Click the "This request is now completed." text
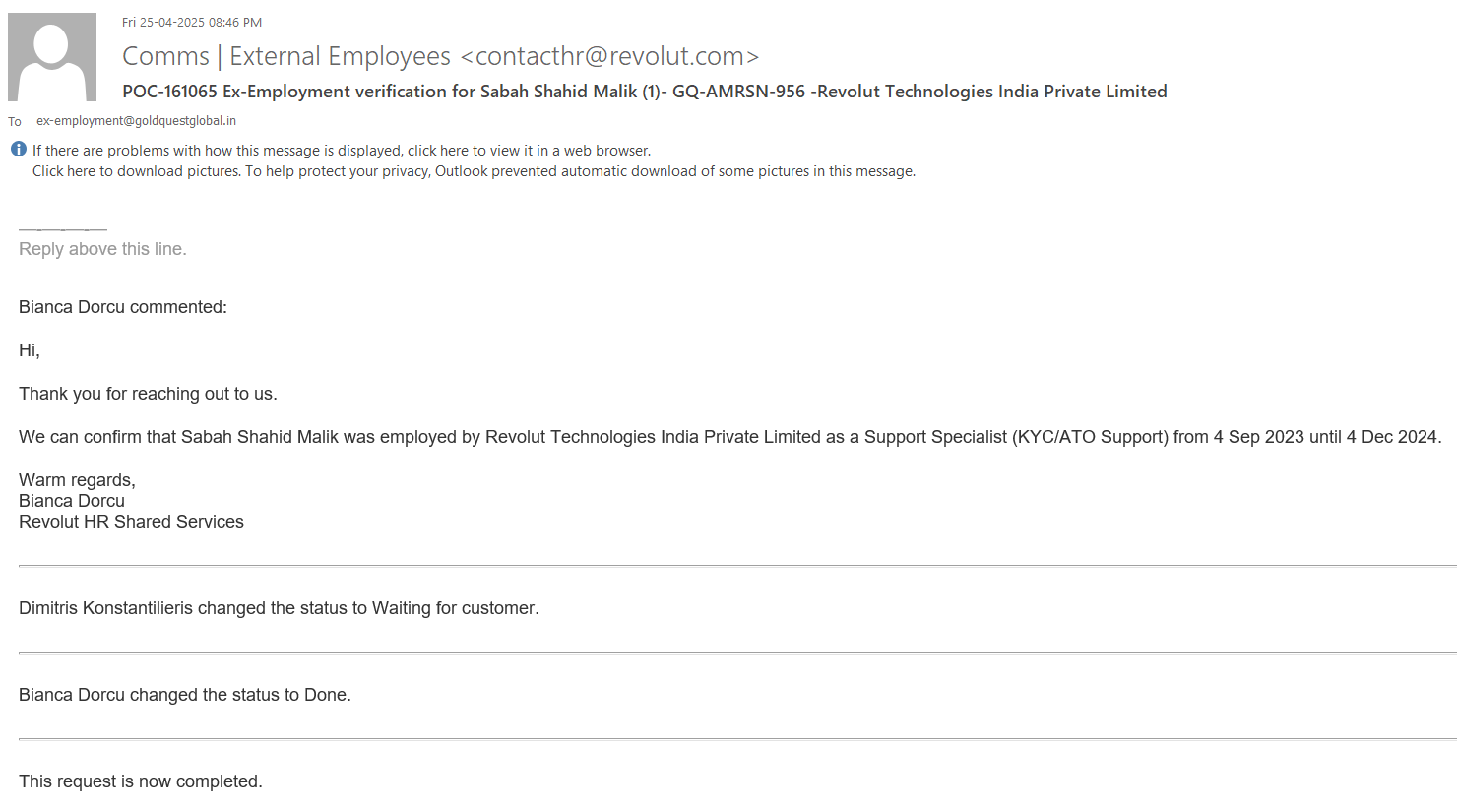This screenshot has height=812, width=1457. pyautogui.click(x=141, y=781)
